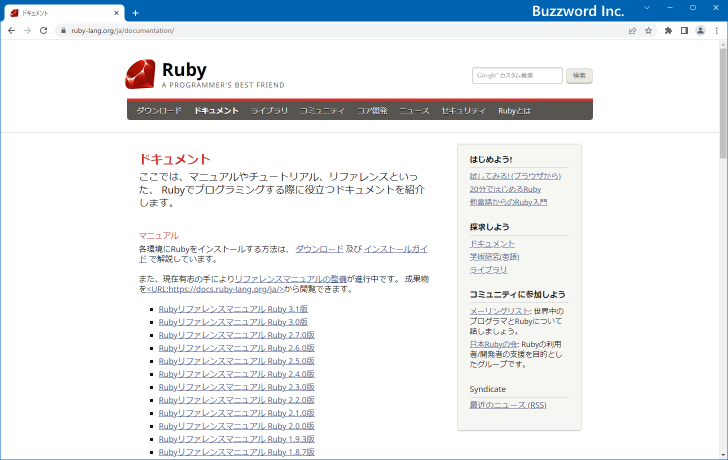This screenshot has height=460, width=728.
Task: Reload the page with the refresh icon
Action: tap(44, 31)
